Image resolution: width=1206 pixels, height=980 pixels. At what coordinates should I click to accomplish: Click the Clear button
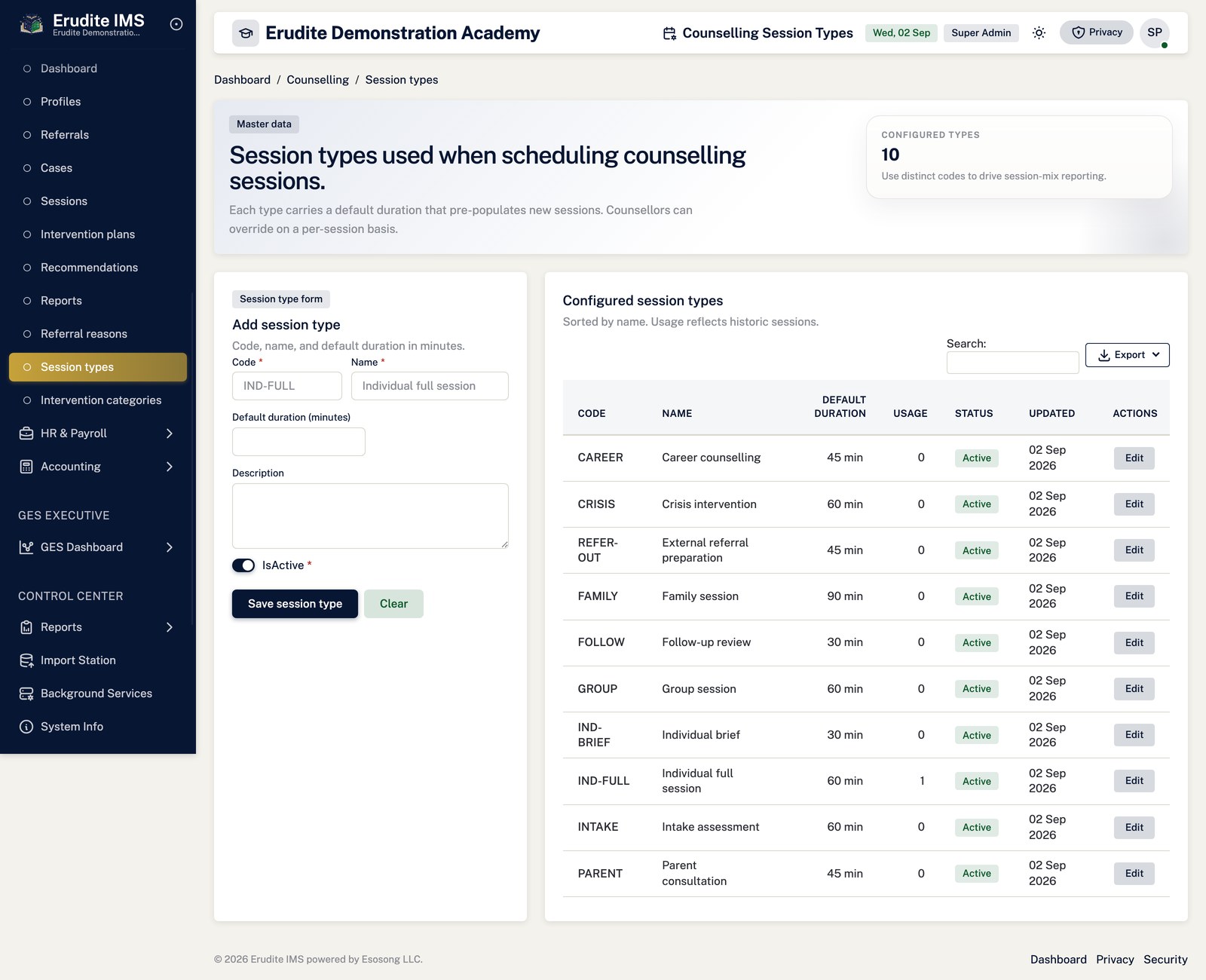(393, 604)
